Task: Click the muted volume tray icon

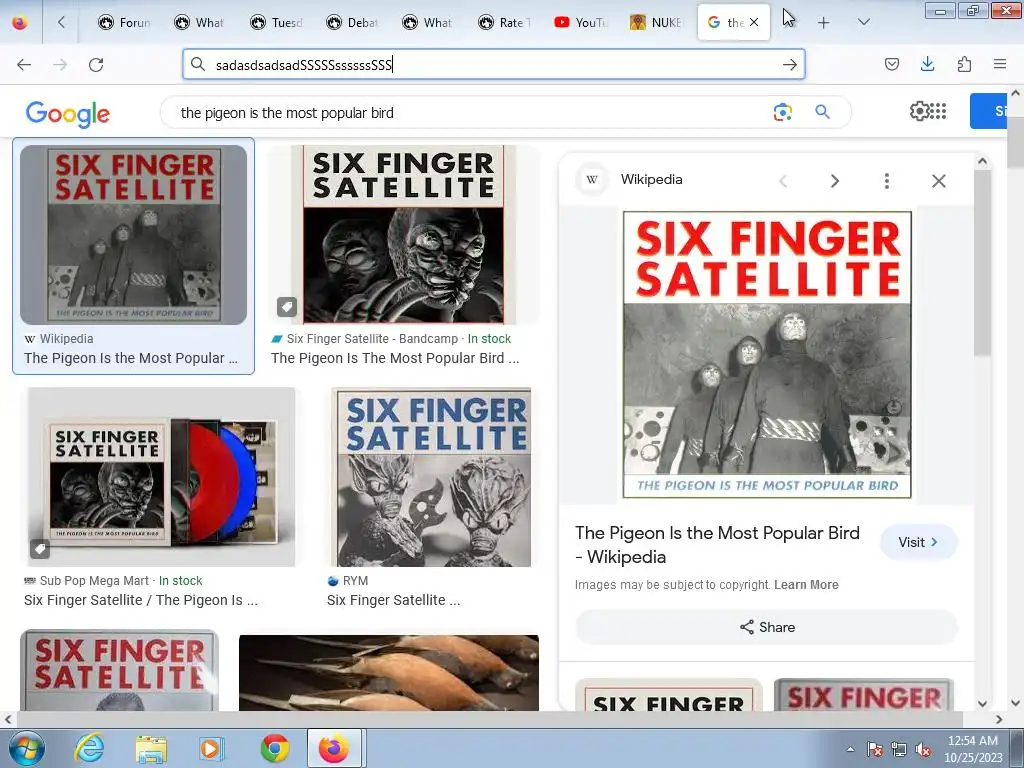Action: 923,750
